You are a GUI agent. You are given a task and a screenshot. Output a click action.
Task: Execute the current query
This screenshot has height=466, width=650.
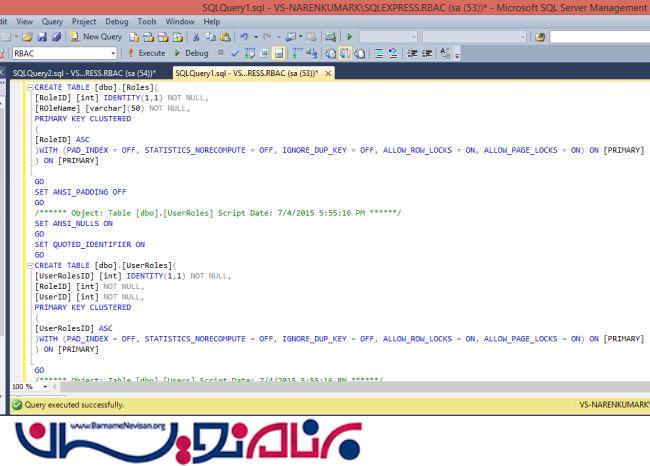tap(147, 52)
